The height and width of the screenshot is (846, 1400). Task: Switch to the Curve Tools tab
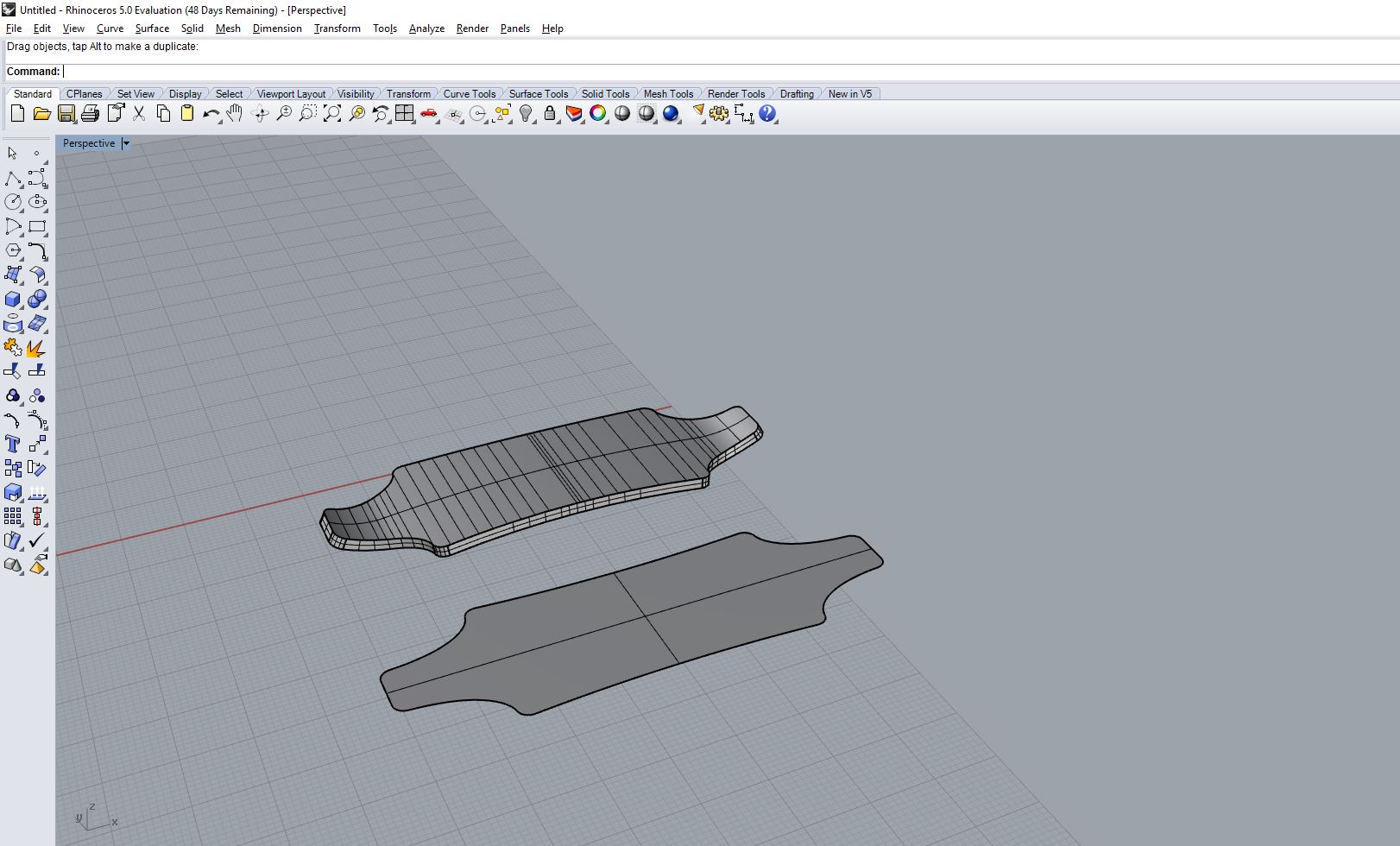click(x=470, y=94)
